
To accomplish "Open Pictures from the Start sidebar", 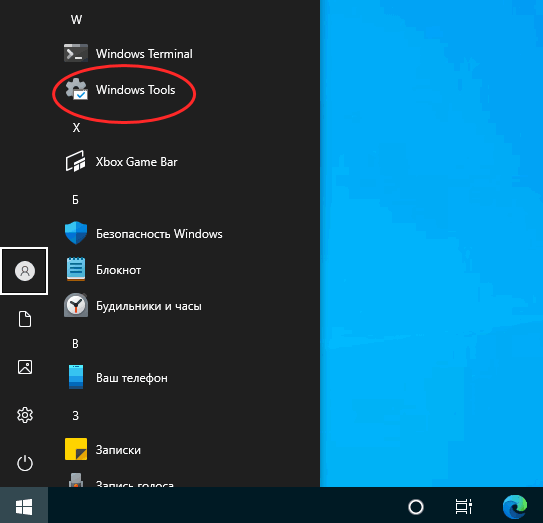I will [25, 367].
